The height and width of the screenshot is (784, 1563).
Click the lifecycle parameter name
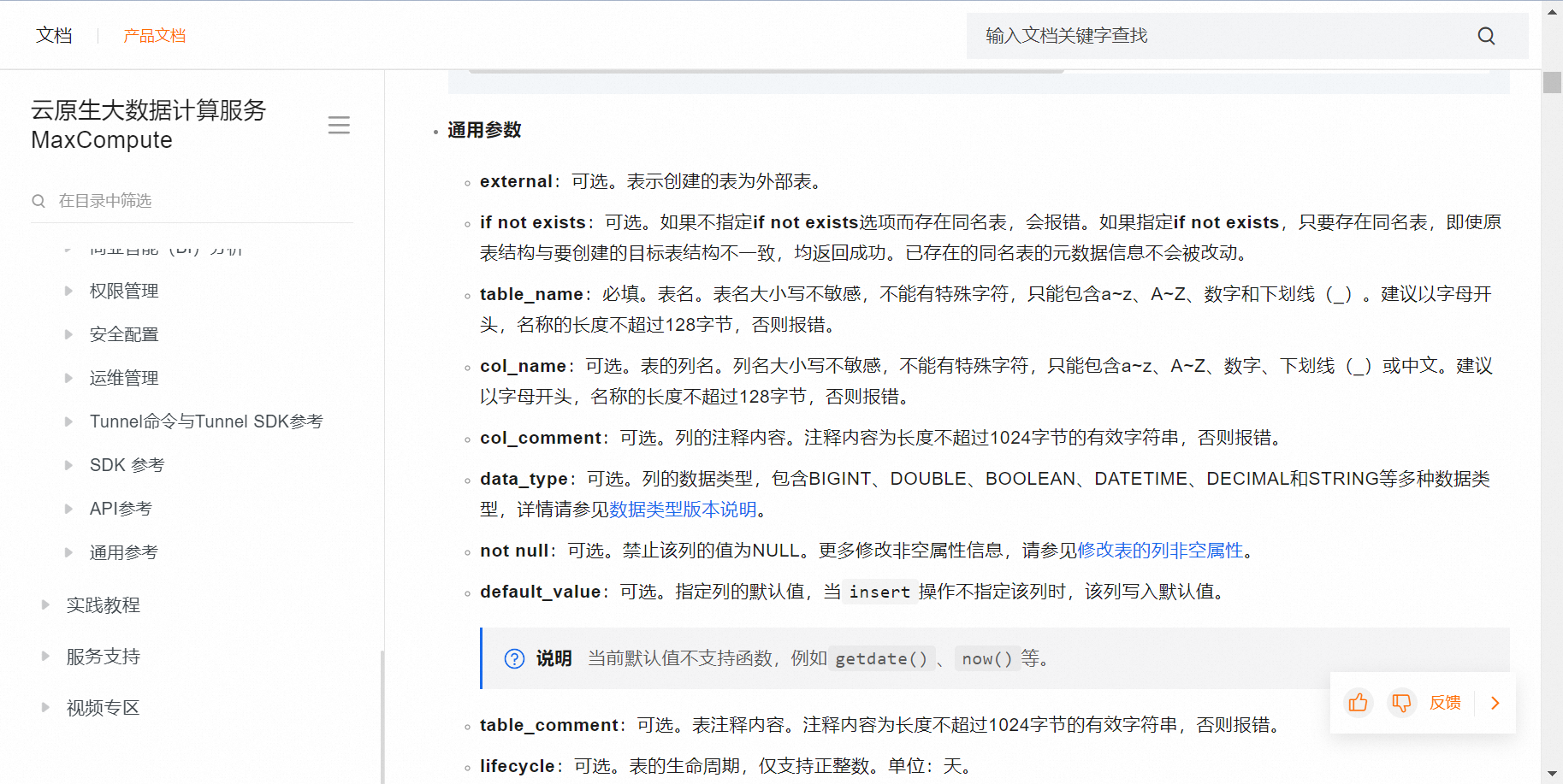click(518, 766)
